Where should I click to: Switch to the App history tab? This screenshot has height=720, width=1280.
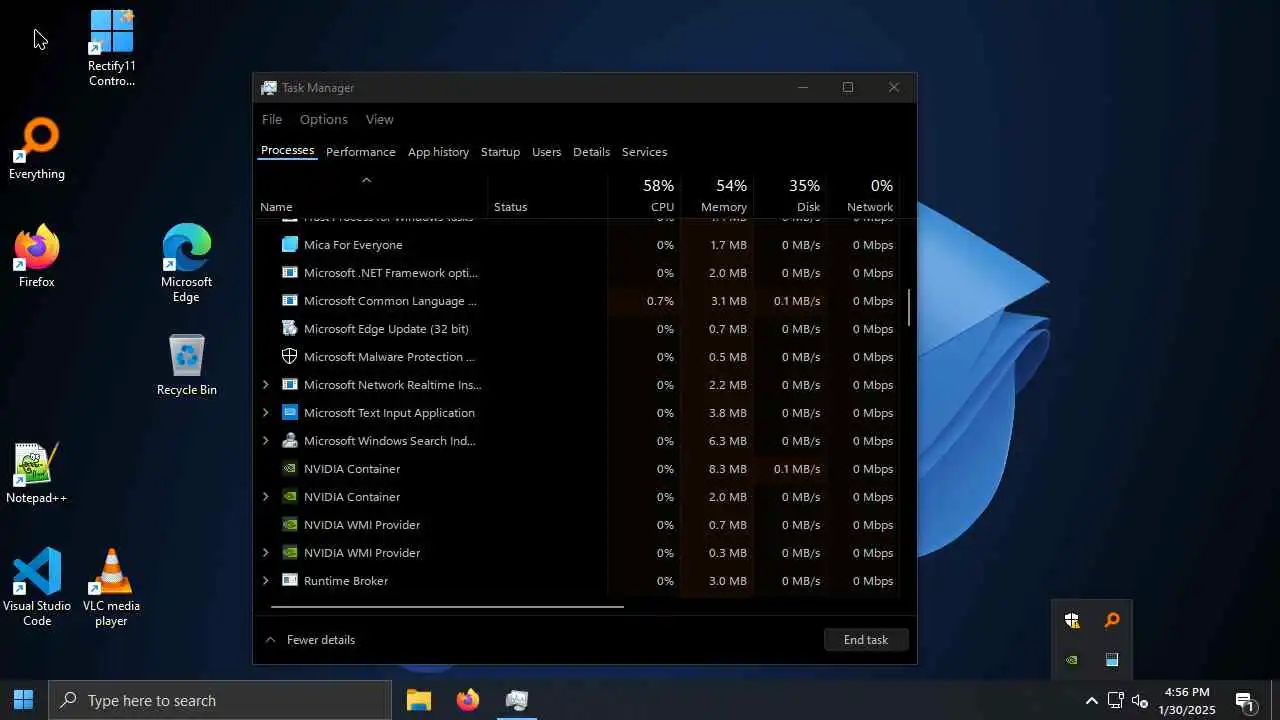pyautogui.click(x=438, y=152)
